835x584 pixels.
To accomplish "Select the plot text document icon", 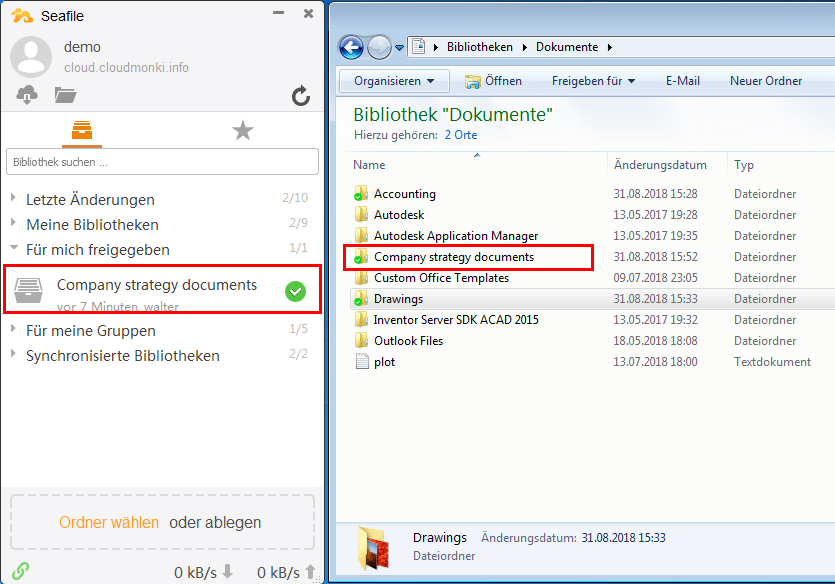I will tap(362, 362).
